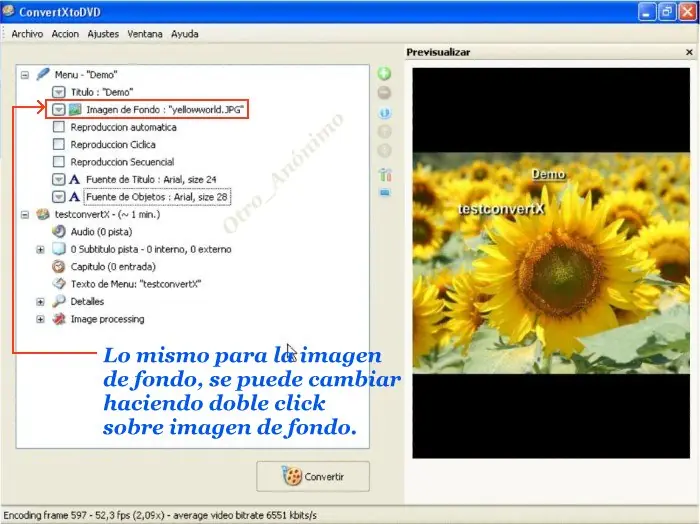Click the merge titles icon in side toolbar
700x524 pixels.
click(x=385, y=175)
